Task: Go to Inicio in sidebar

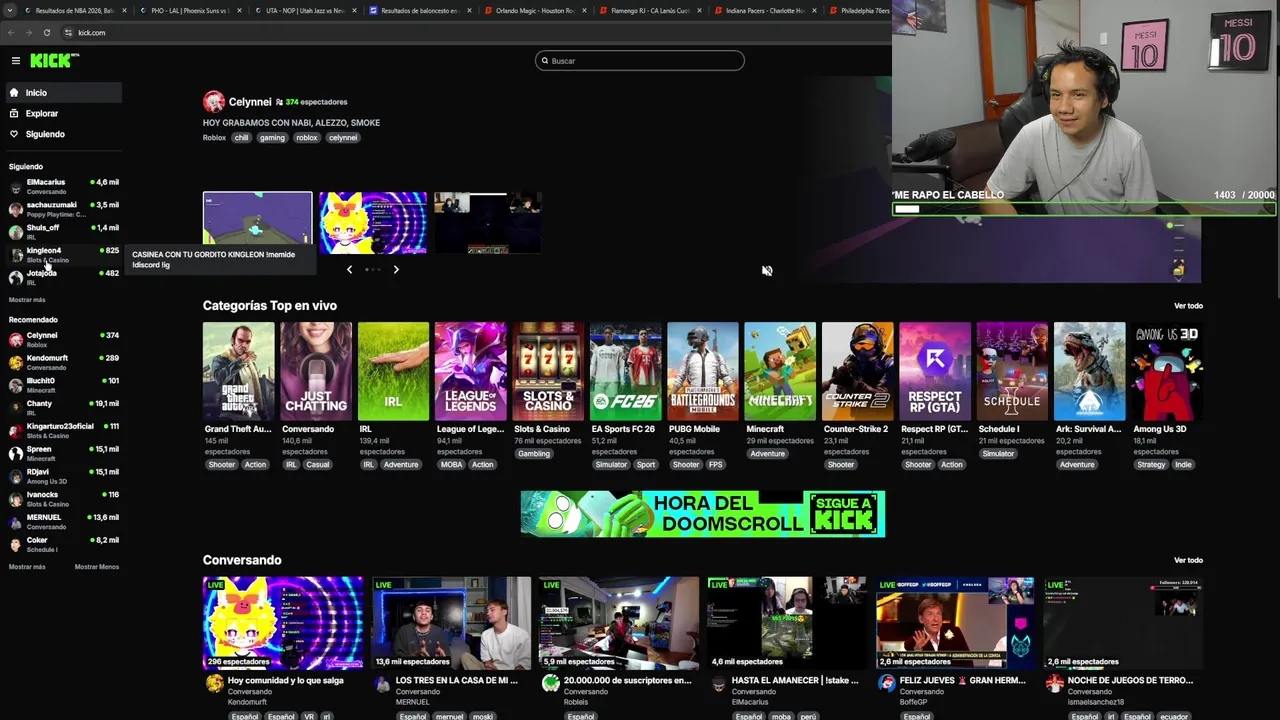Action: 62,93
